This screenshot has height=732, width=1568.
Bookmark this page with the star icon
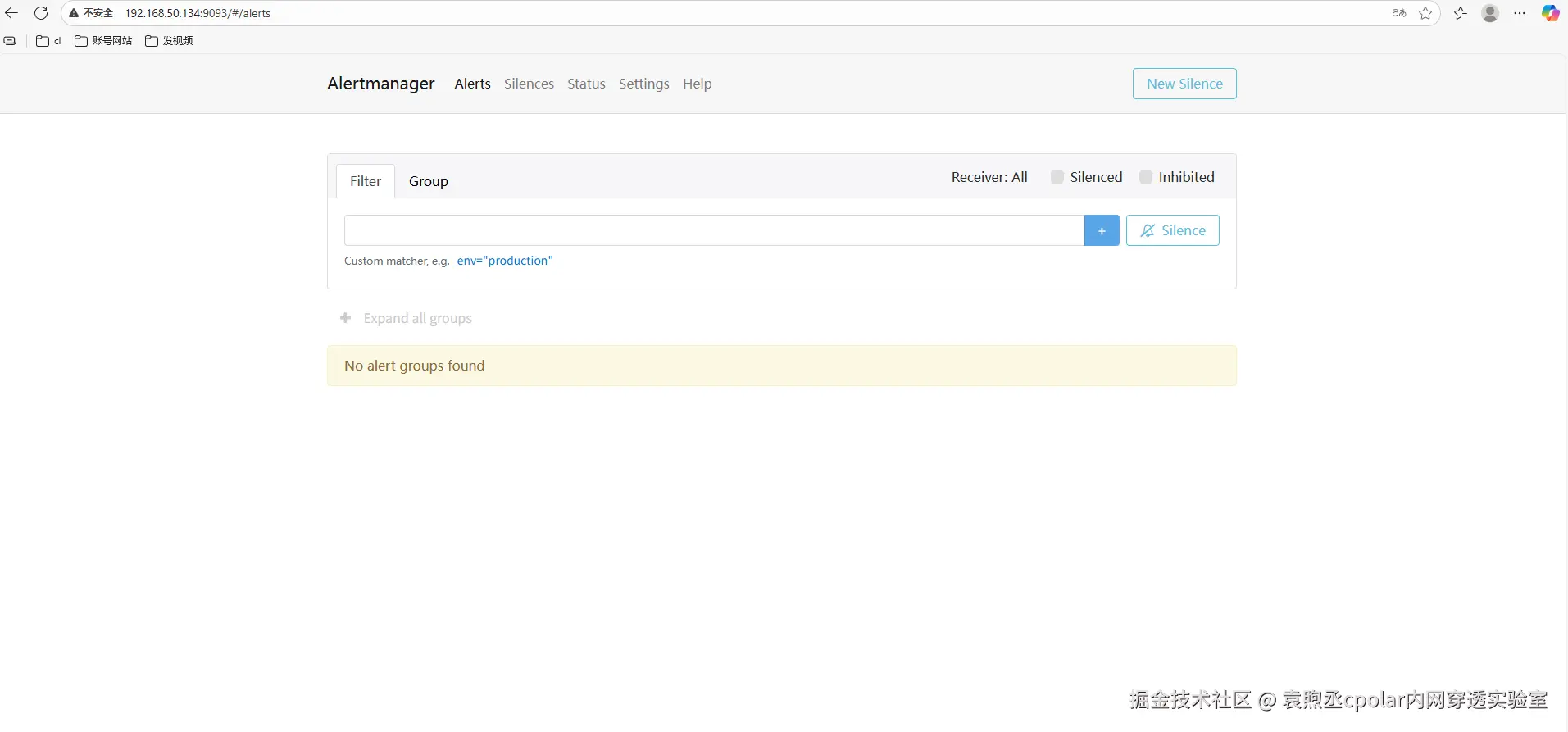[x=1425, y=13]
